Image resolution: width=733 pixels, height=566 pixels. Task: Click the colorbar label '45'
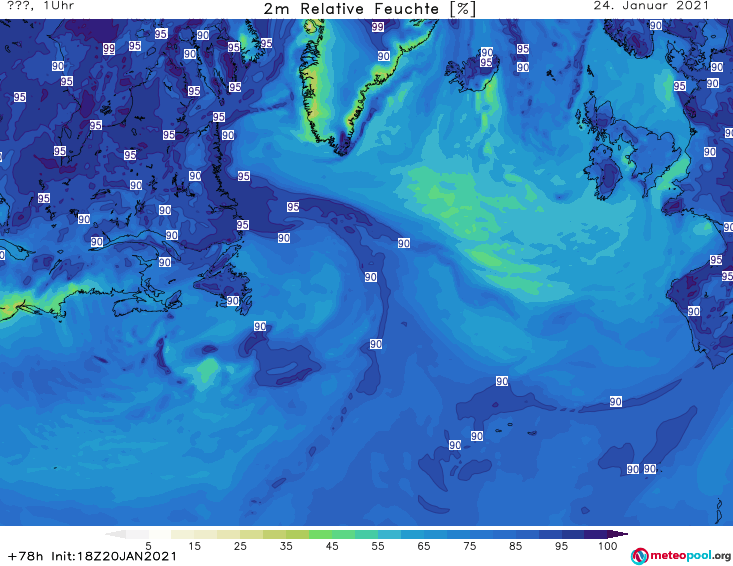(x=332, y=546)
